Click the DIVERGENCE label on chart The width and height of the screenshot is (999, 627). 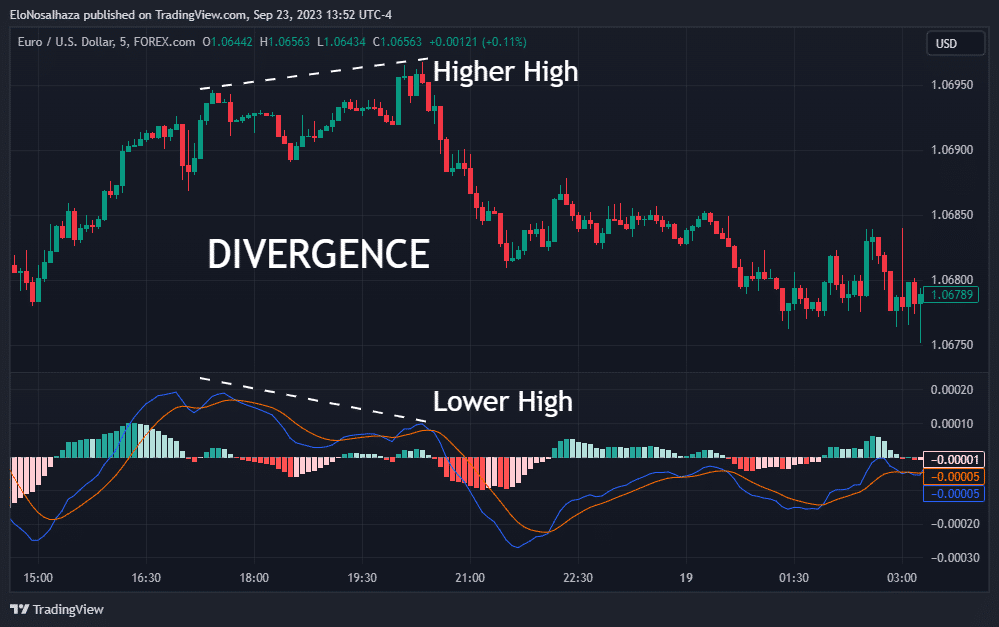tap(319, 254)
